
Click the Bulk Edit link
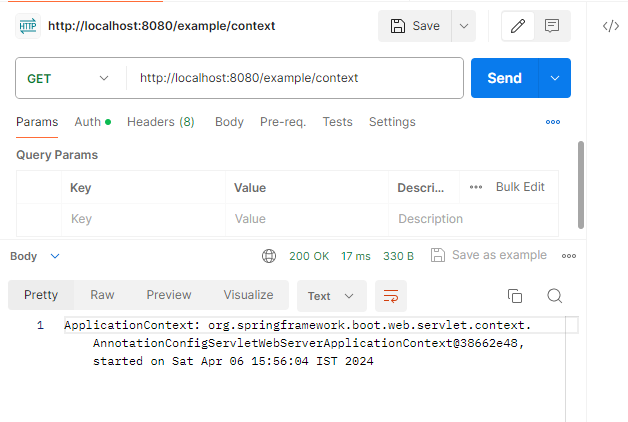point(520,187)
